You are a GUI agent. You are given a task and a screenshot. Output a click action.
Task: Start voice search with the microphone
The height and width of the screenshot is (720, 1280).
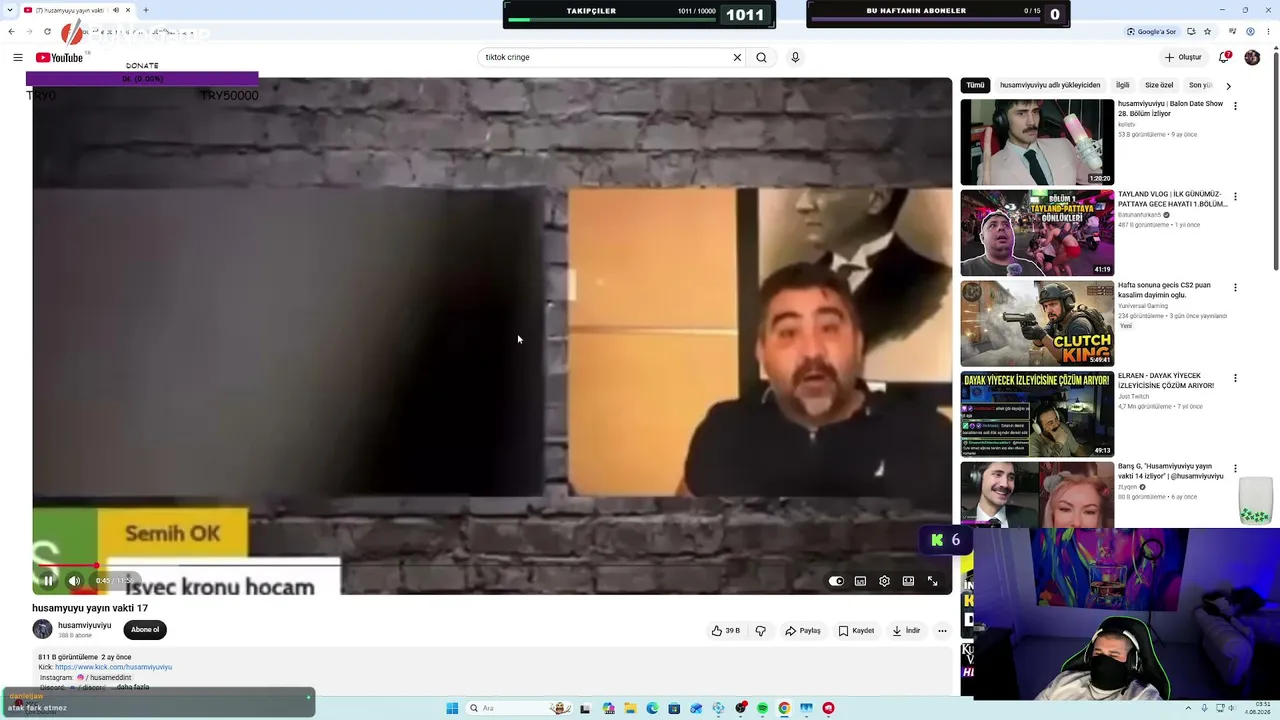(795, 57)
